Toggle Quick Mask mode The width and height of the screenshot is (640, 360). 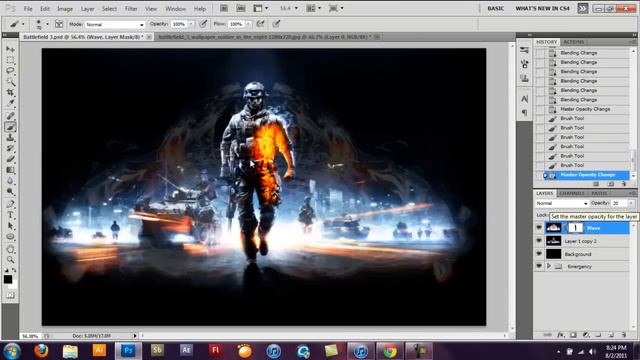[10, 295]
